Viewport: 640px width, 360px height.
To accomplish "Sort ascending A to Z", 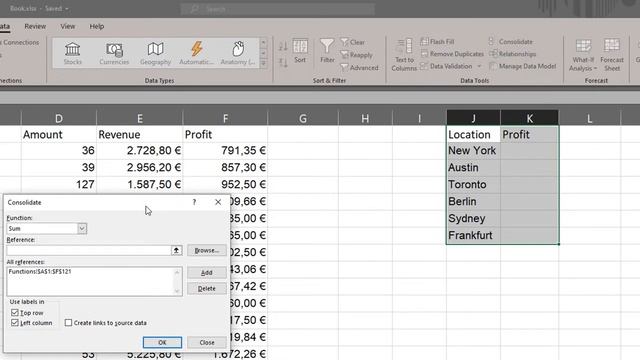I will pos(283,46).
